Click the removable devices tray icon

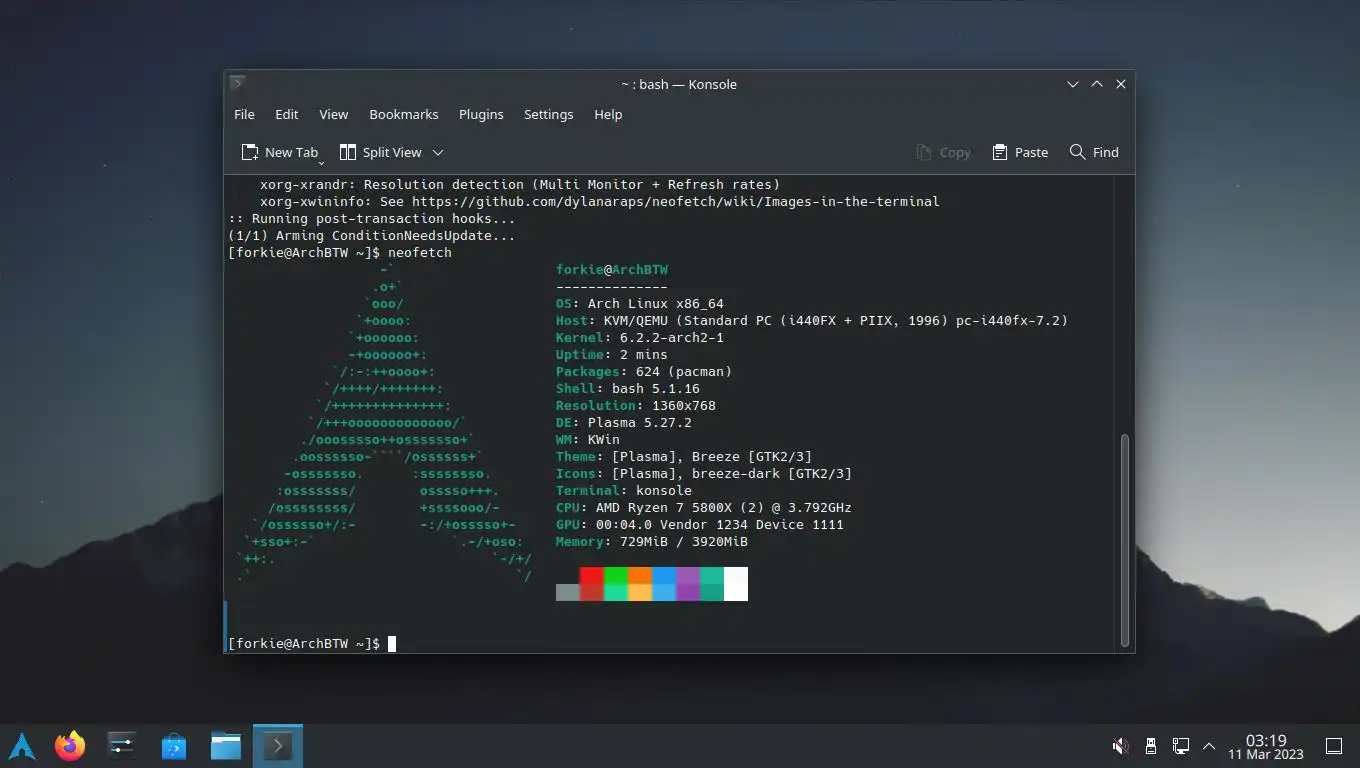click(x=1151, y=746)
